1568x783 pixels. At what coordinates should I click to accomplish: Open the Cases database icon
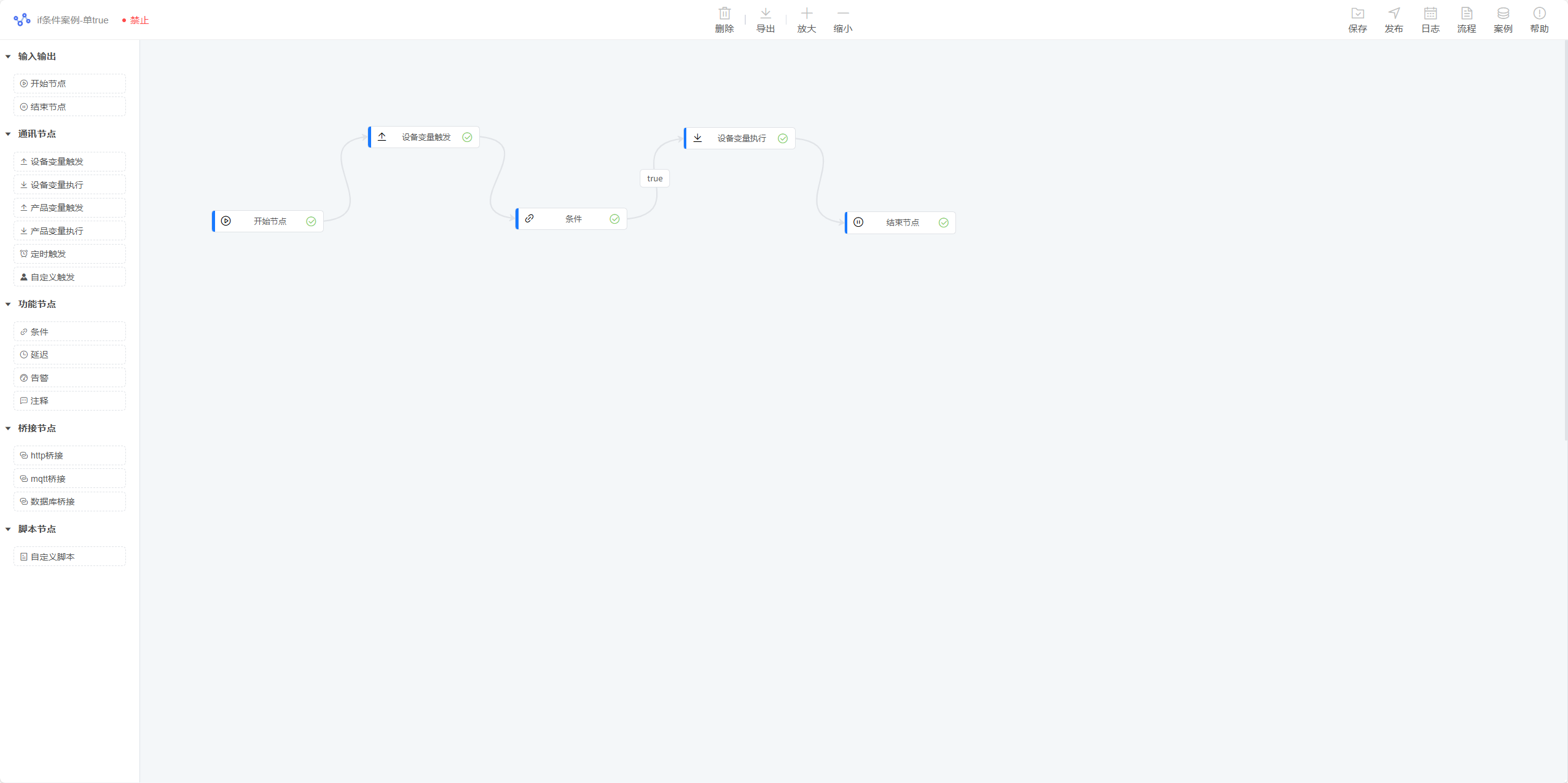click(1503, 14)
